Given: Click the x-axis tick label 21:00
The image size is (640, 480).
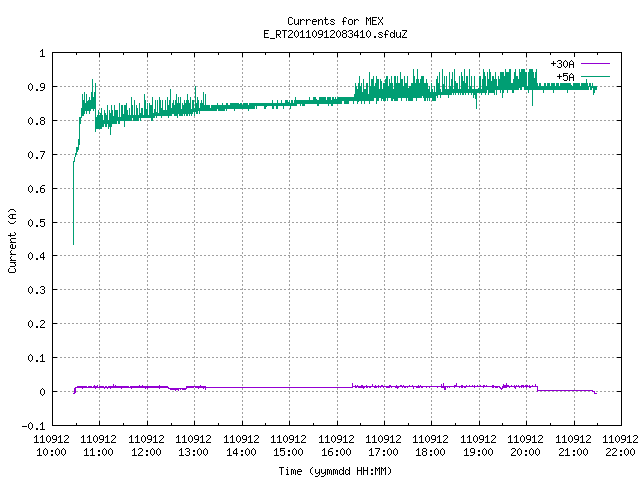Looking at the screenshot, I should pyautogui.click(x=573, y=452).
